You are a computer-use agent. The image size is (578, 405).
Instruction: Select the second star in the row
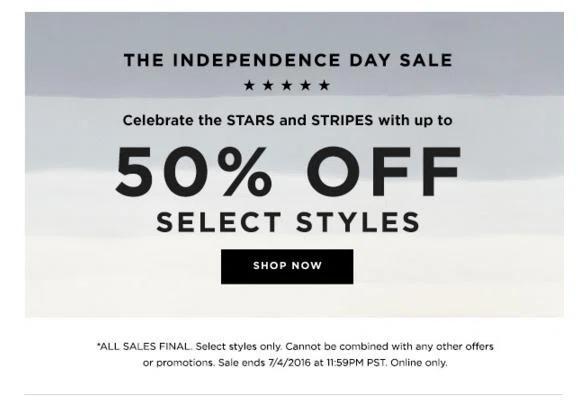click(x=268, y=85)
